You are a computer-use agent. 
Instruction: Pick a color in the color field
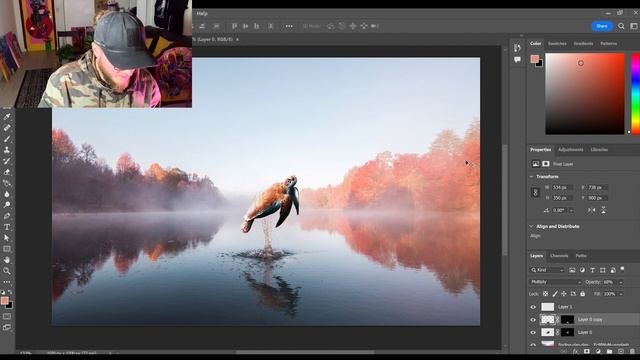tap(585, 93)
